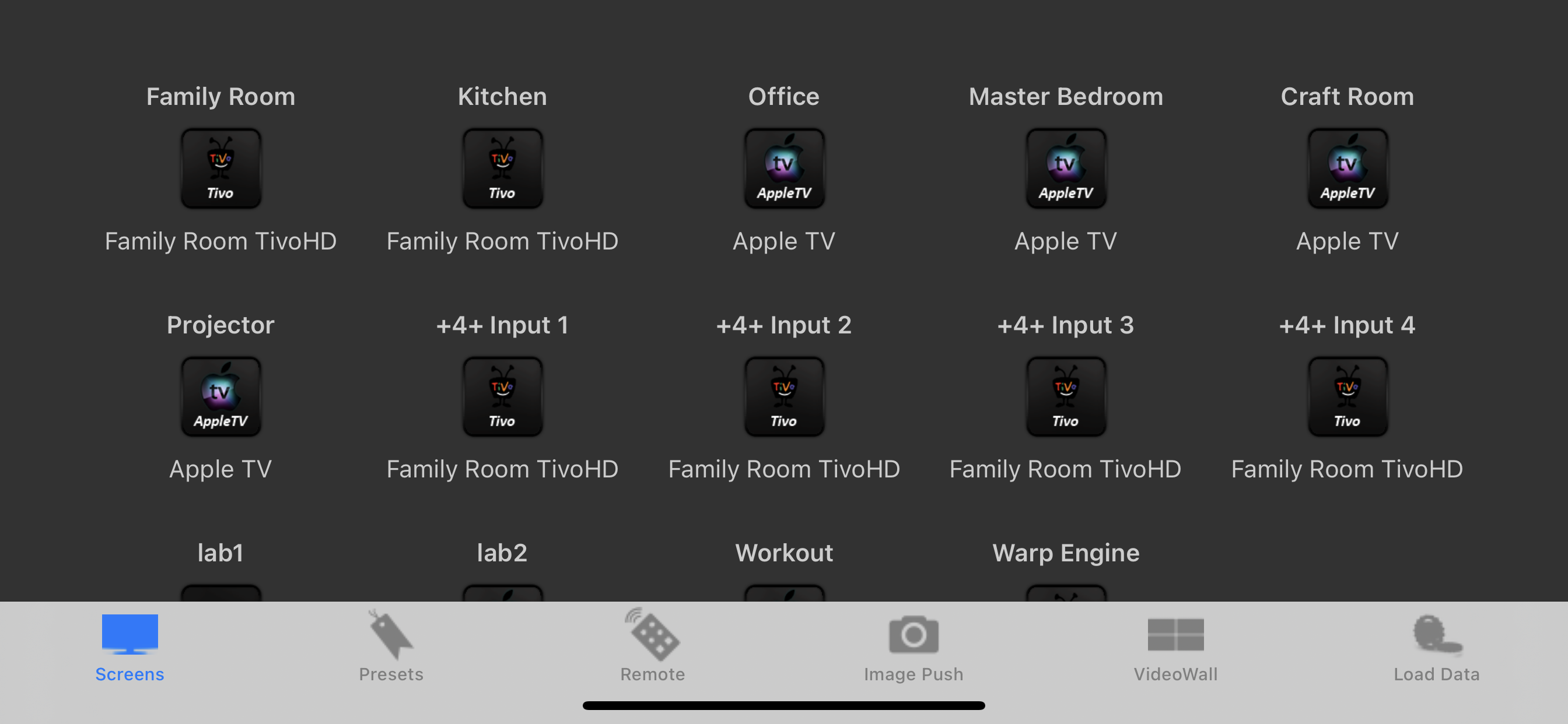Open the Kitchen Tivo source icon
The image size is (1568, 724).
tap(502, 168)
